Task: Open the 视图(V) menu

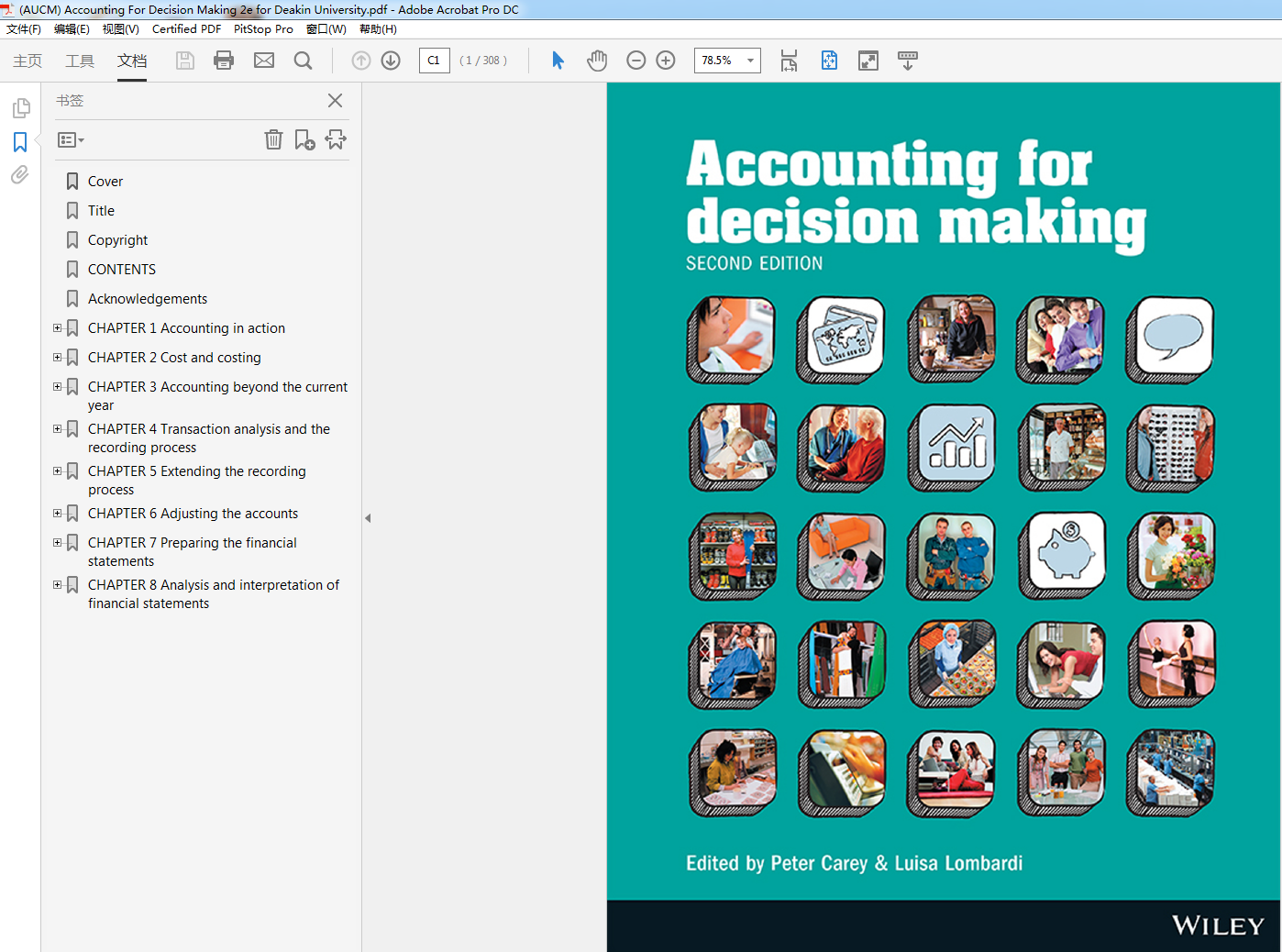Action: pyautogui.click(x=121, y=29)
